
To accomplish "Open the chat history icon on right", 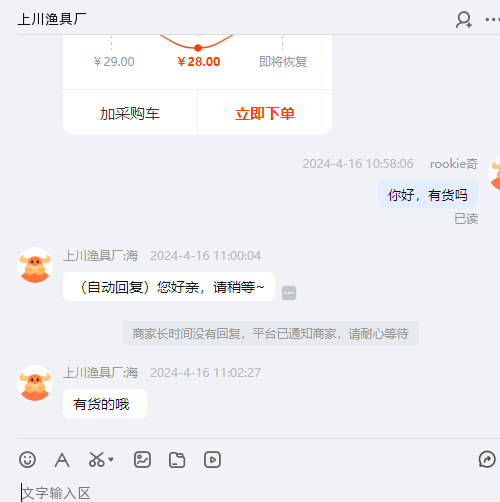I will tap(487, 460).
